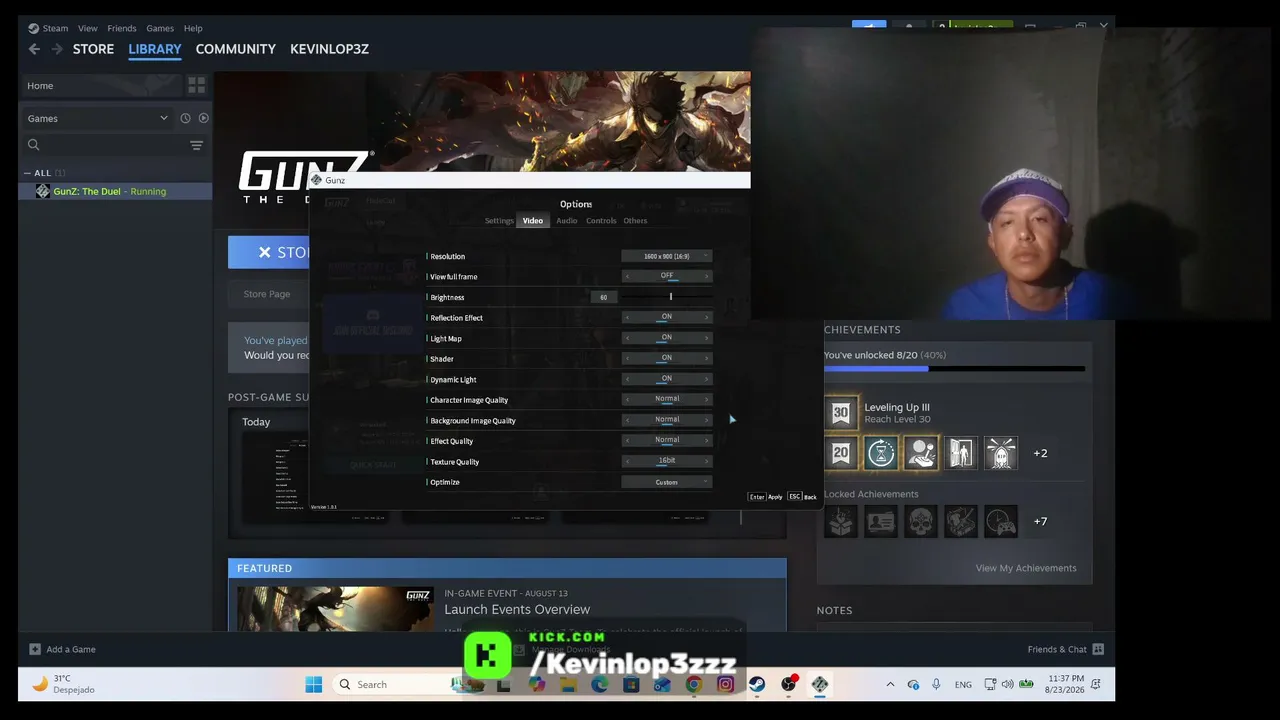Switch to the Audio options tab
Viewport: 1280px width, 720px height.
pyautogui.click(x=567, y=221)
